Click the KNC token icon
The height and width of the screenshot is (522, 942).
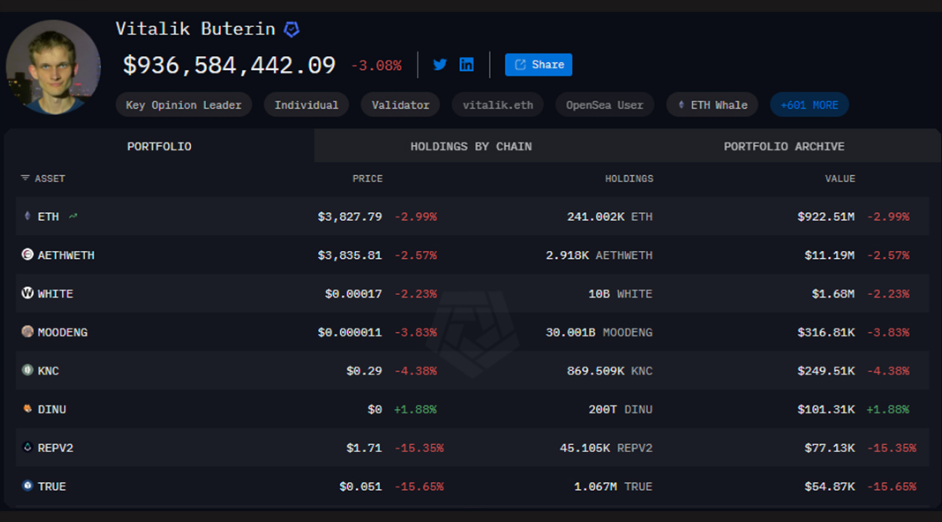pyautogui.click(x=27, y=371)
